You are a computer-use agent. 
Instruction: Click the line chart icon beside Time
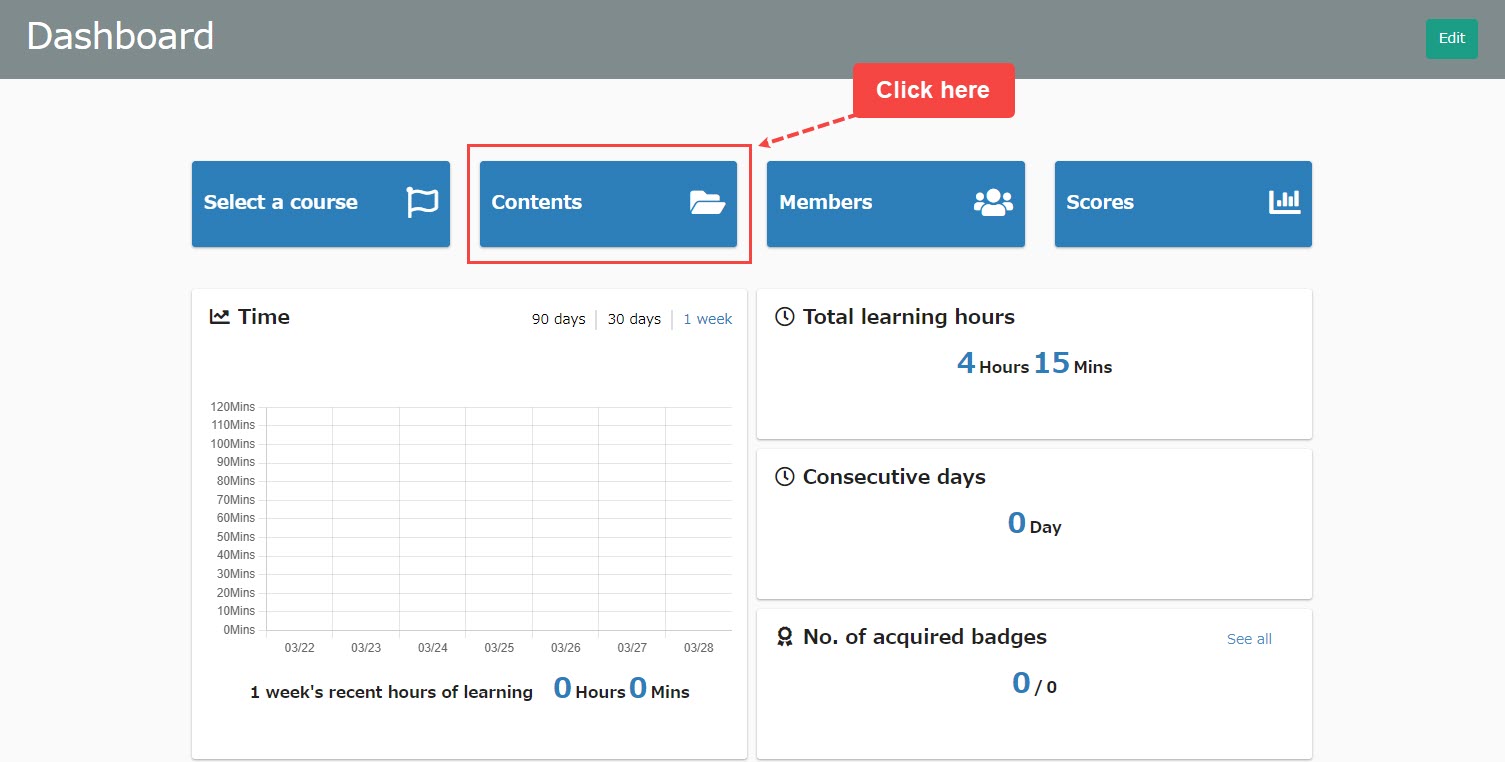pyautogui.click(x=219, y=317)
